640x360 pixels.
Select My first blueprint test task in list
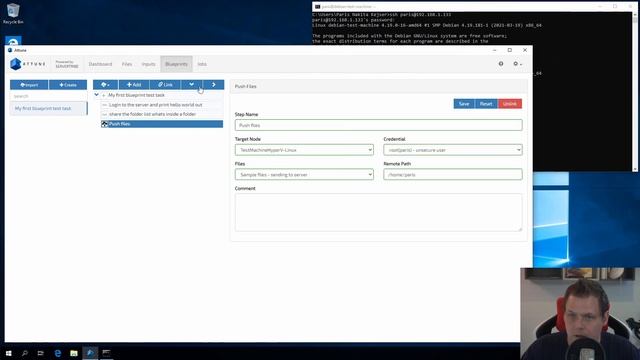pos(48,109)
